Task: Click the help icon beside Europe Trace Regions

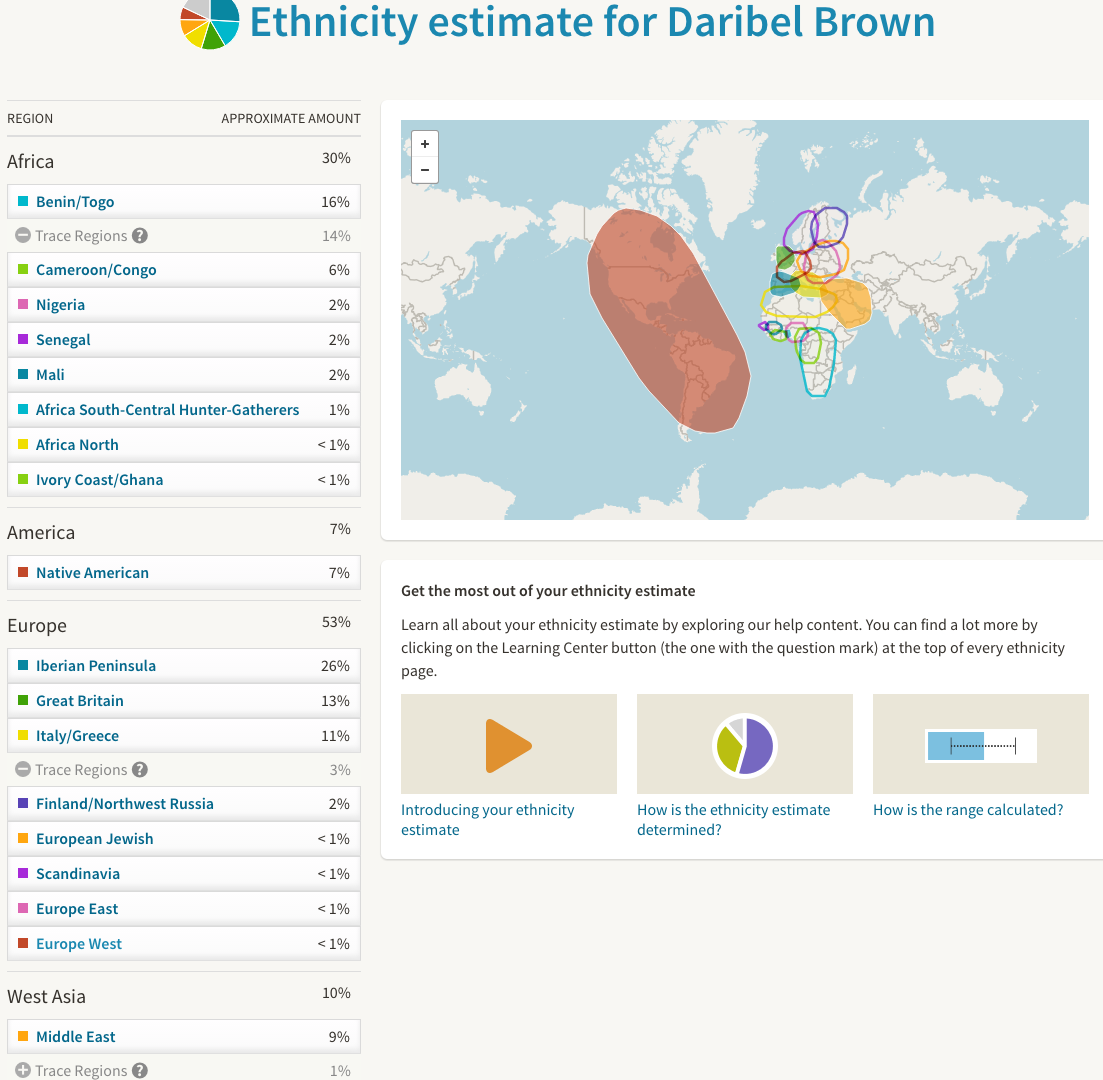Action: pos(140,770)
